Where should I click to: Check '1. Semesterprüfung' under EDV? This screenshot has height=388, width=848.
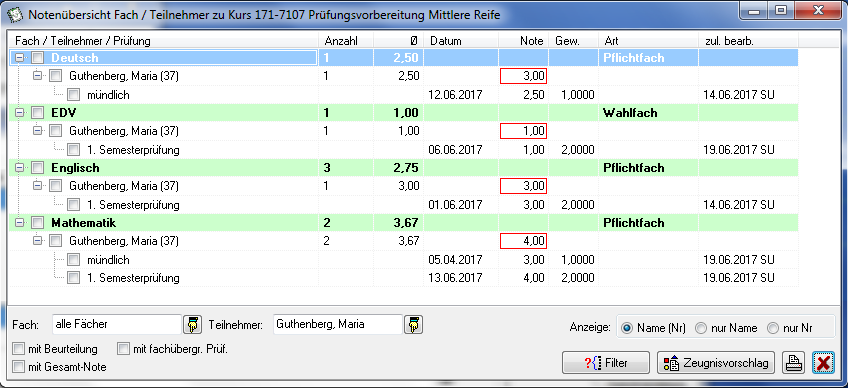tap(74, 149)
